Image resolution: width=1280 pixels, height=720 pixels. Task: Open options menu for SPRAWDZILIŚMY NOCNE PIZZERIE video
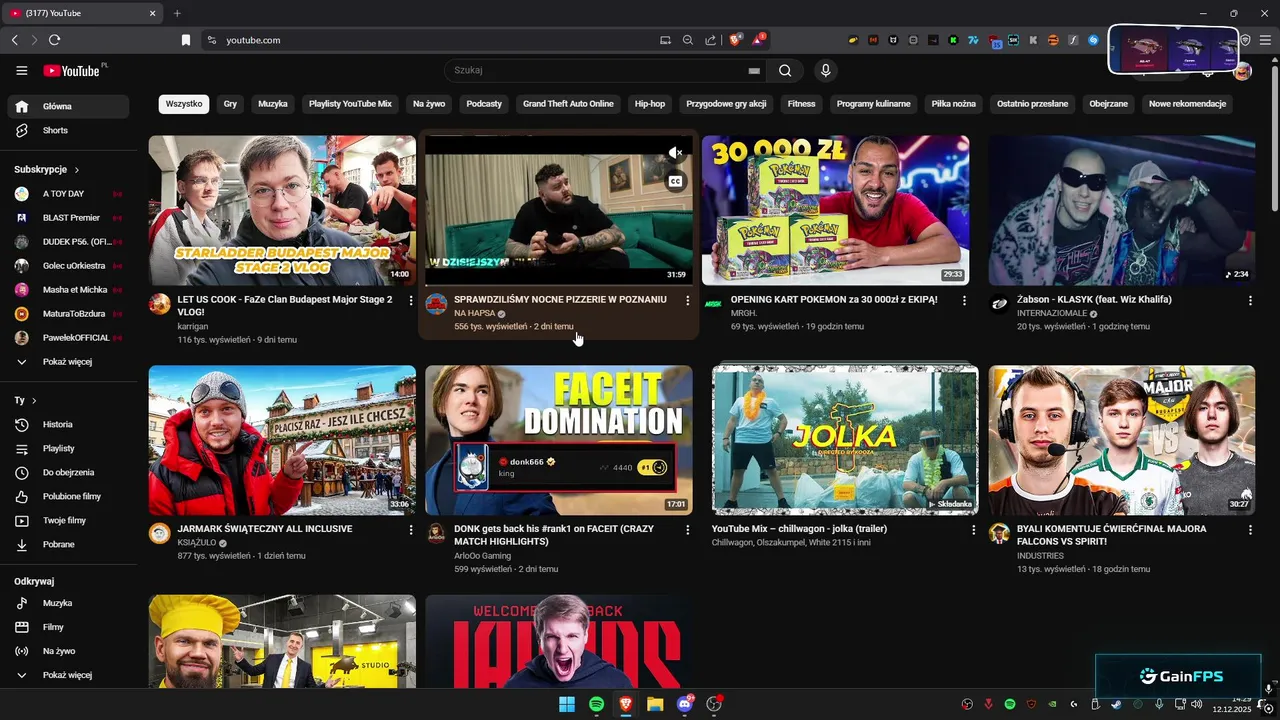[687, 300]
